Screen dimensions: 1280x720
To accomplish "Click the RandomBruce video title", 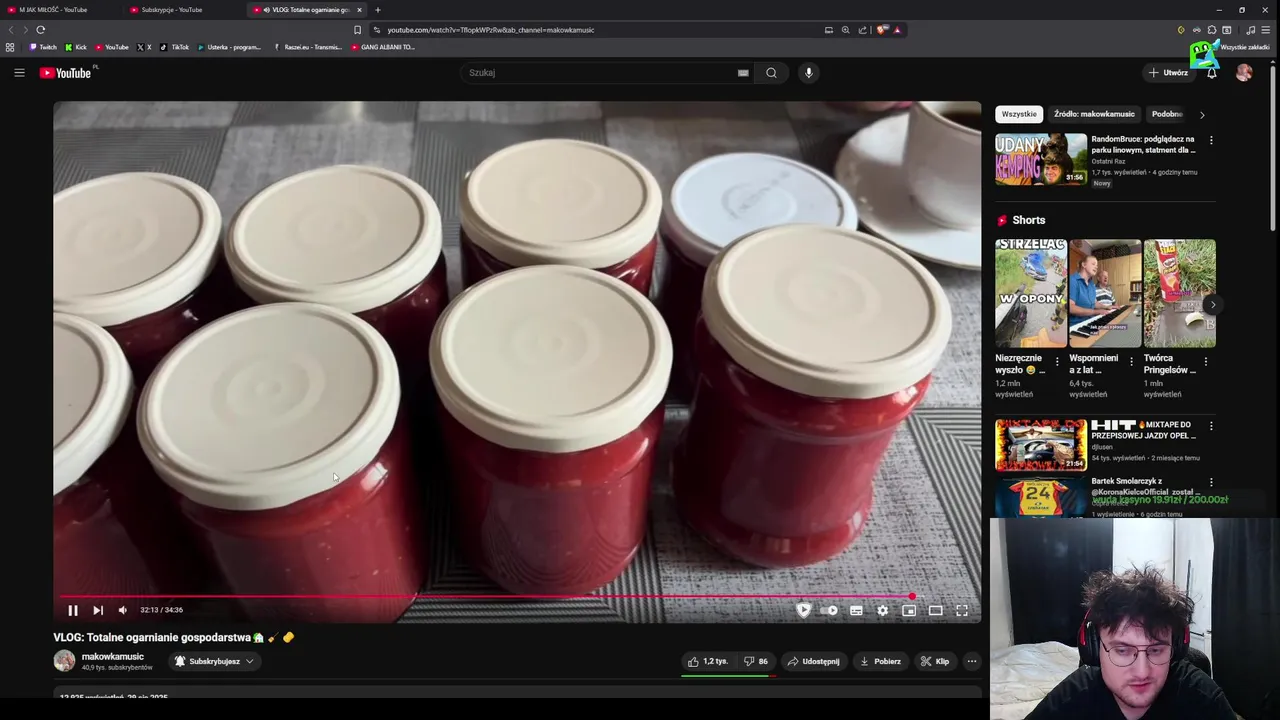I will click(x=1144, y=145).
